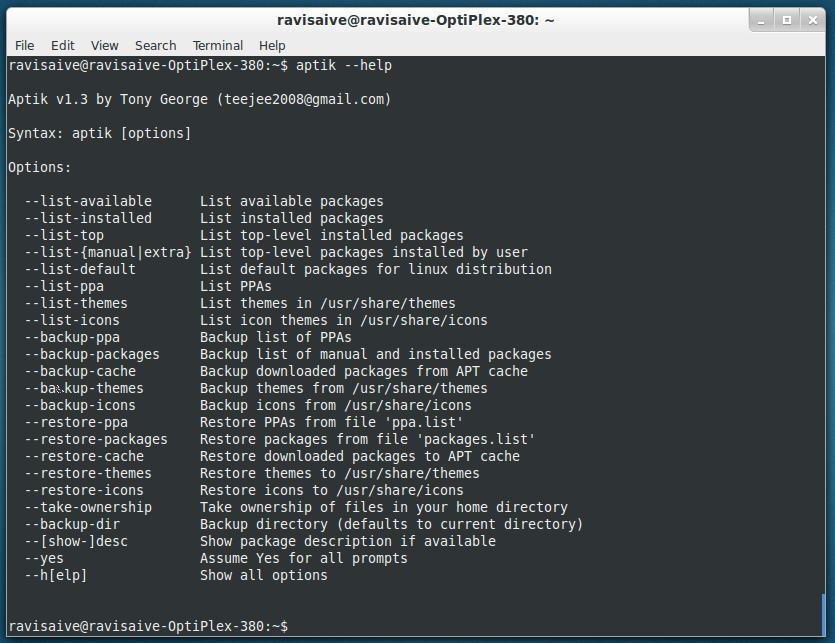This screenshot has height=643, width=835.
Task: Click the --list-available option text
Action: pos(88,201)
